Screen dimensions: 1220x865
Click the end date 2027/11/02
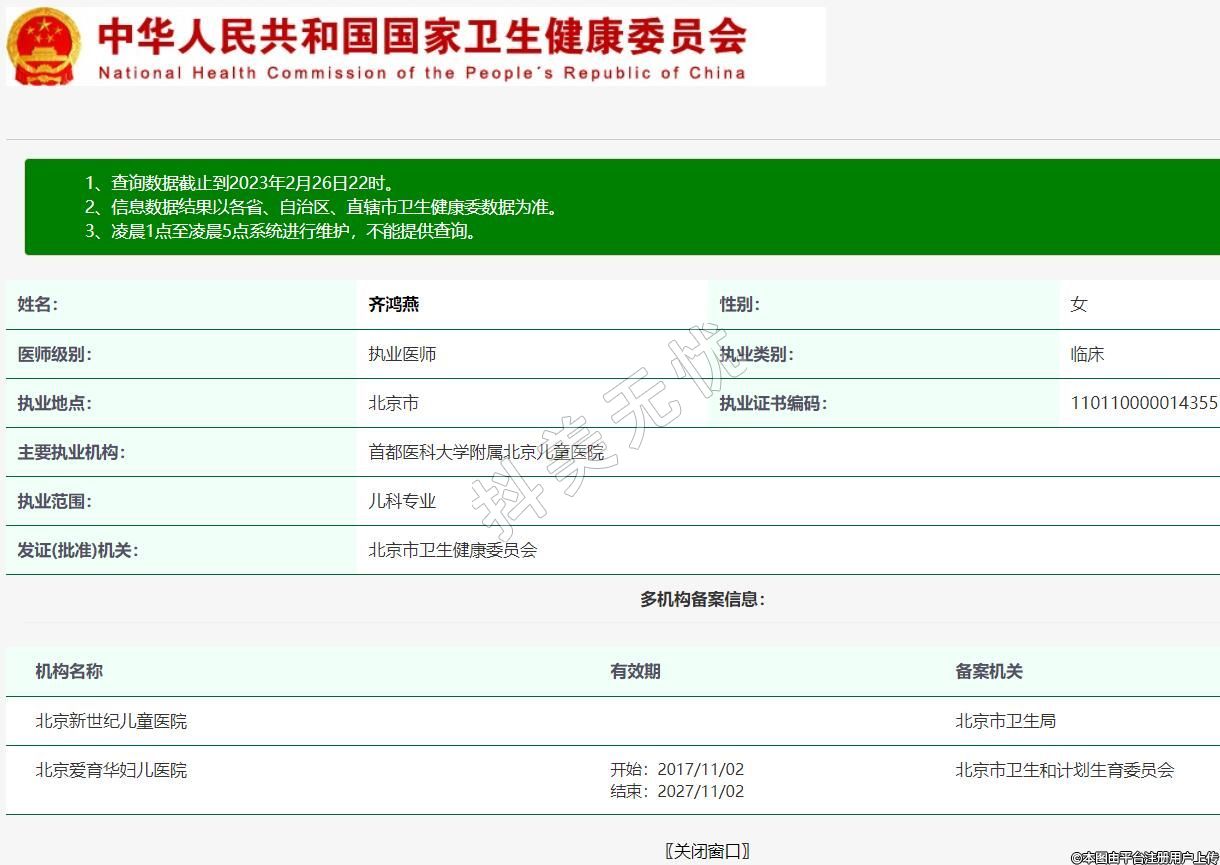click(700, 791)
